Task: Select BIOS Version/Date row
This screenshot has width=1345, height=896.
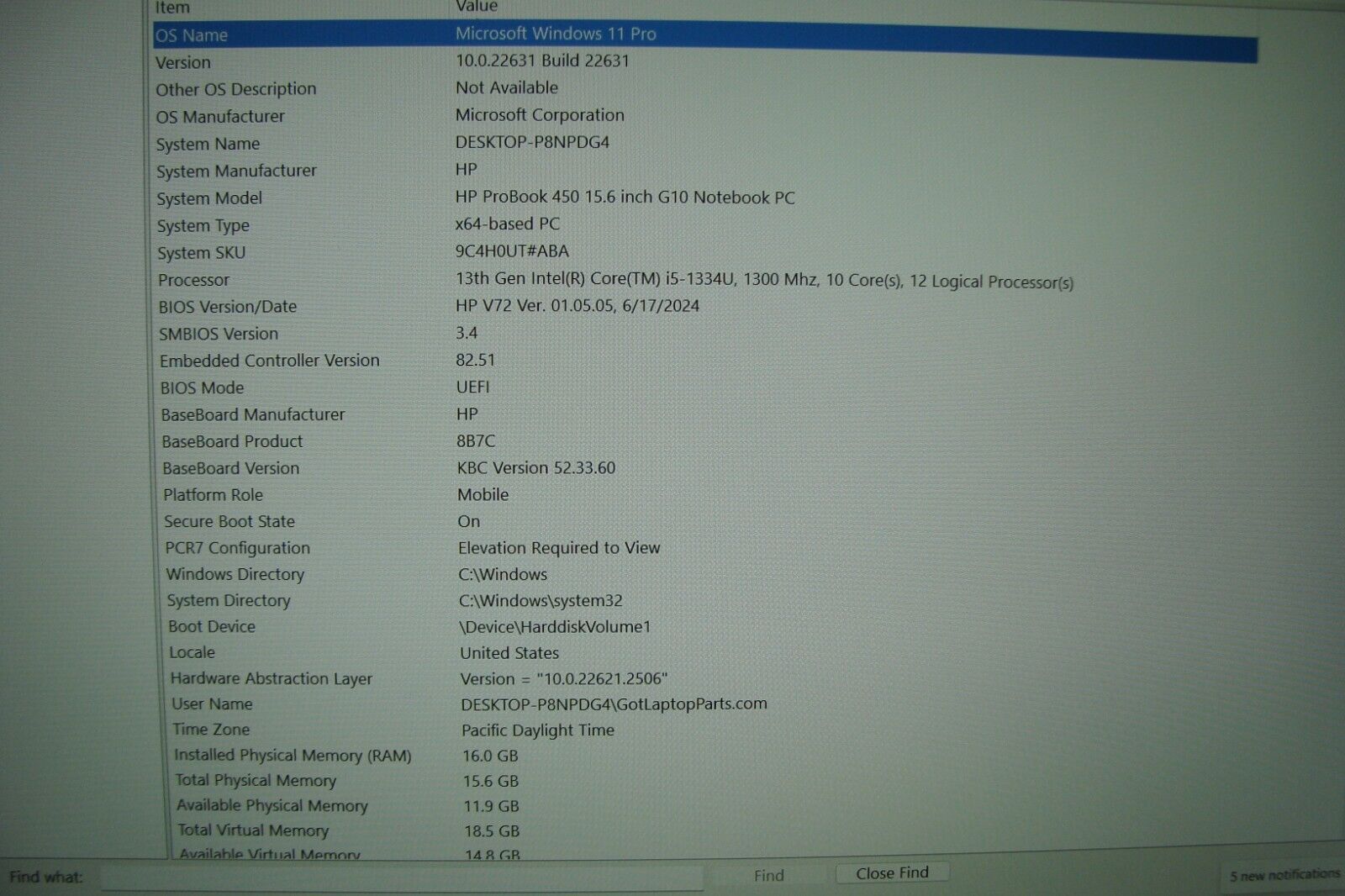Action: (x=228, y=308)
